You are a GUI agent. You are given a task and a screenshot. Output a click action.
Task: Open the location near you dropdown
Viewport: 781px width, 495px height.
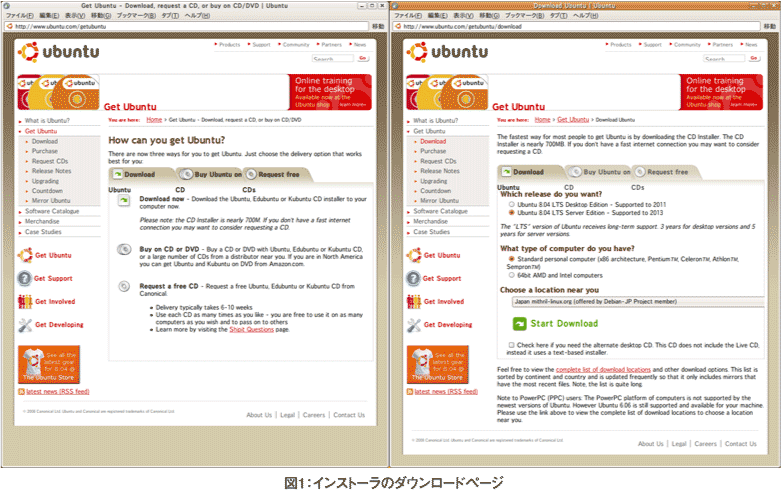(638, 302)
